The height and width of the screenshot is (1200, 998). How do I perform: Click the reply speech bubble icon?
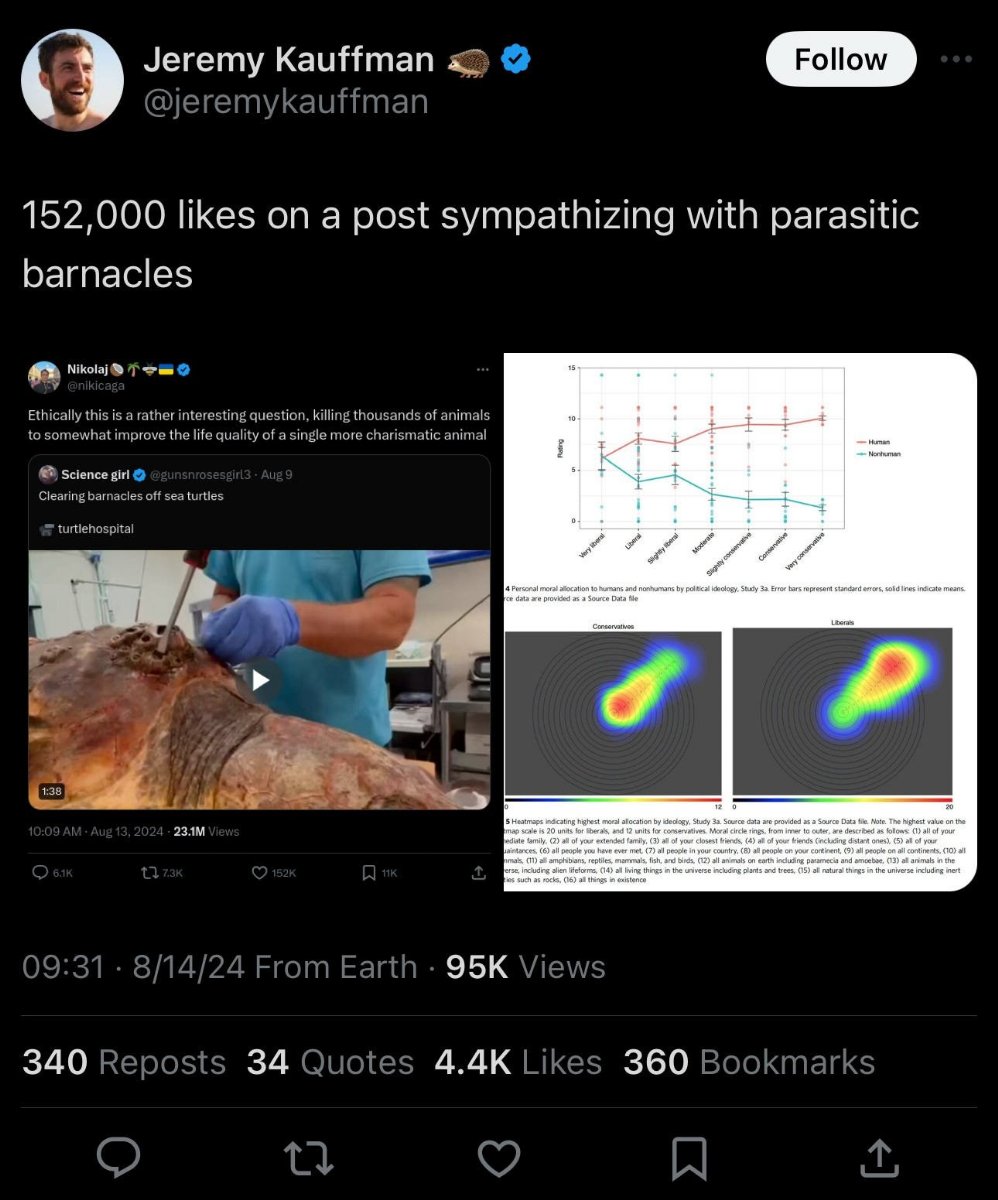click(x=118, y=1158)
